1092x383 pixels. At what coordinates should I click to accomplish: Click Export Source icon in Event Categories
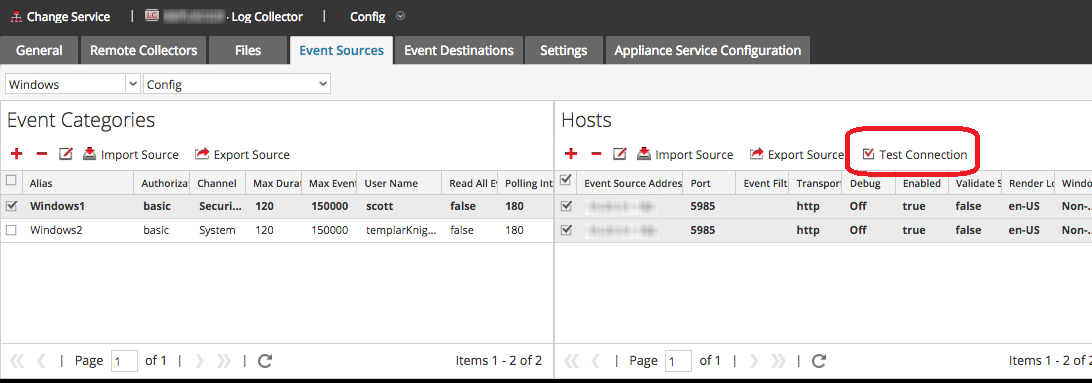(202, 154)
